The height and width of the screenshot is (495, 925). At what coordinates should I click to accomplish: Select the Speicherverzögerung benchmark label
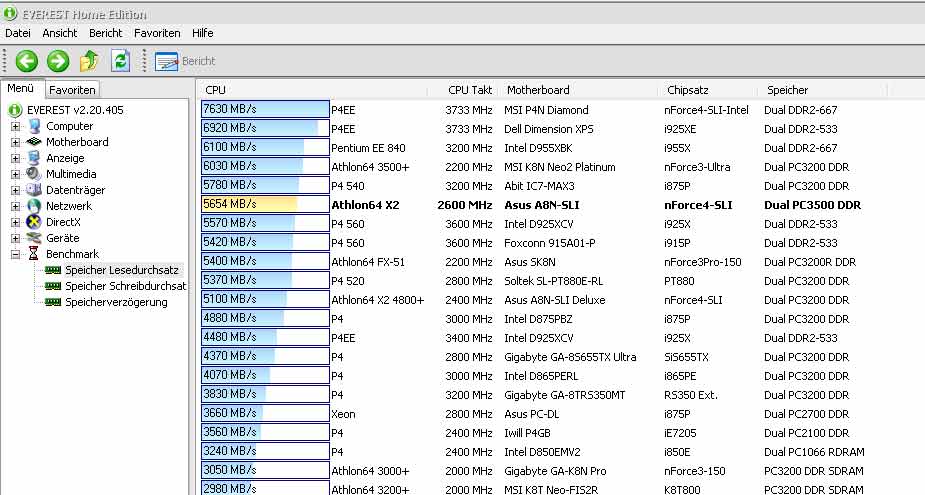116,301
